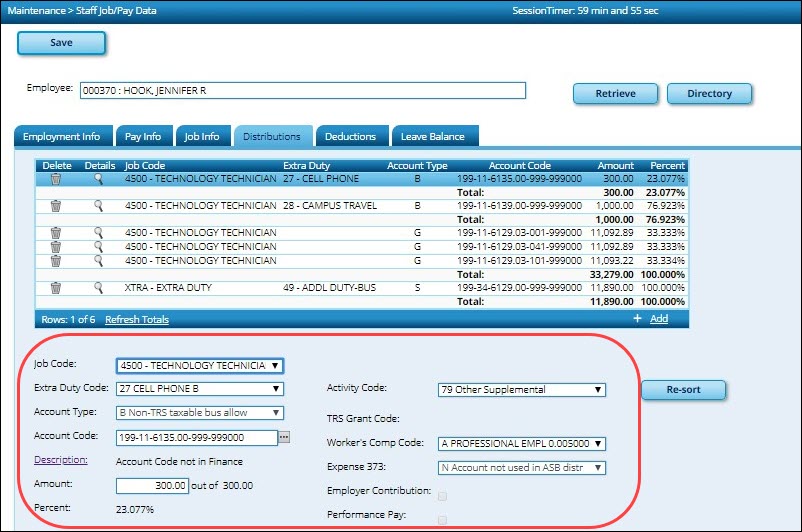Viewport: 802px width, 532px height.
Task: Click the Maintenance > Staff Job/Pay Data breadcrumb
Action: [x=82, y=11]
